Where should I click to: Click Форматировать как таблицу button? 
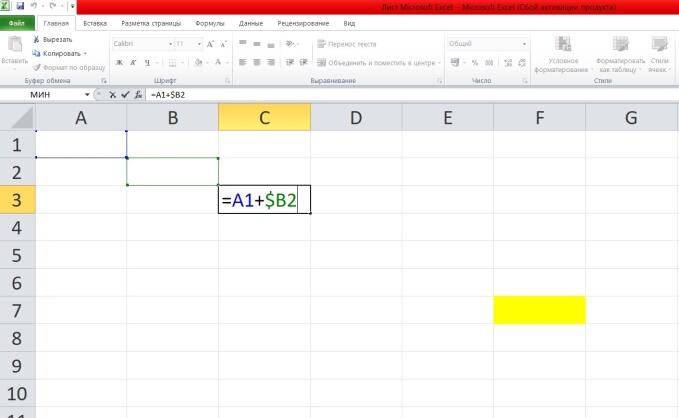click(x=620, y=54)
